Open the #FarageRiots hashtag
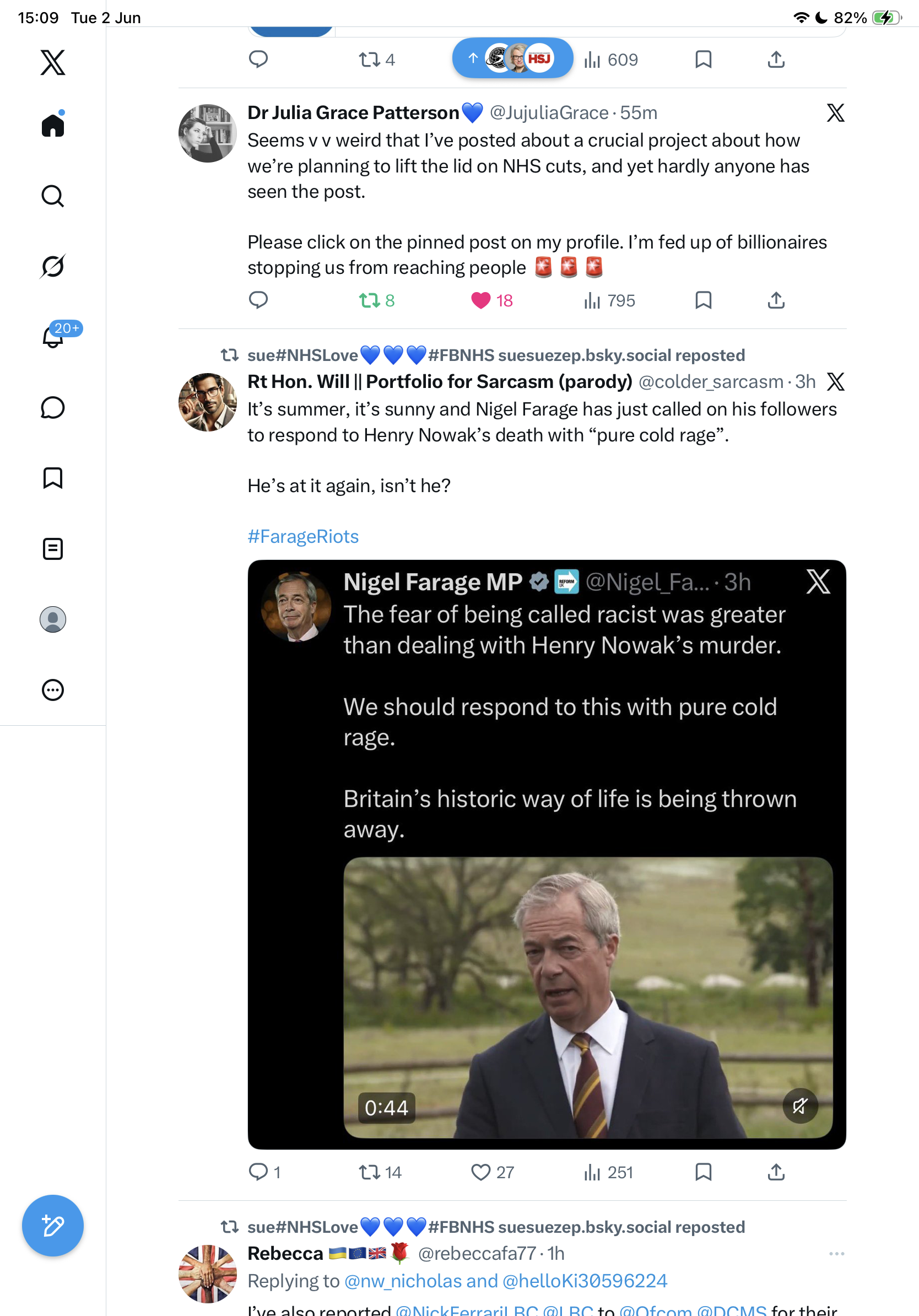 303,537
